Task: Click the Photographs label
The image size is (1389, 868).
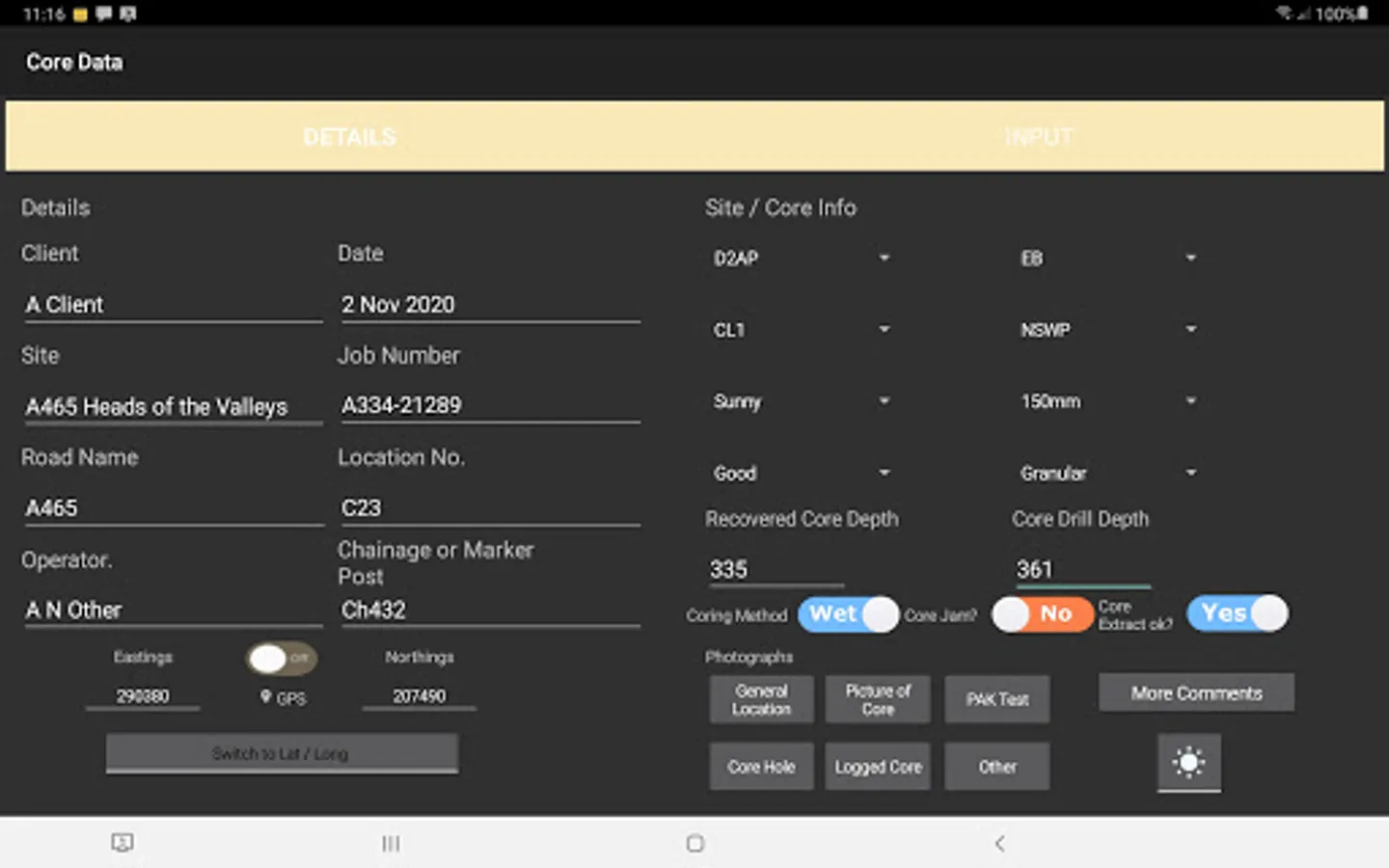Action: (x=749, y=657)
